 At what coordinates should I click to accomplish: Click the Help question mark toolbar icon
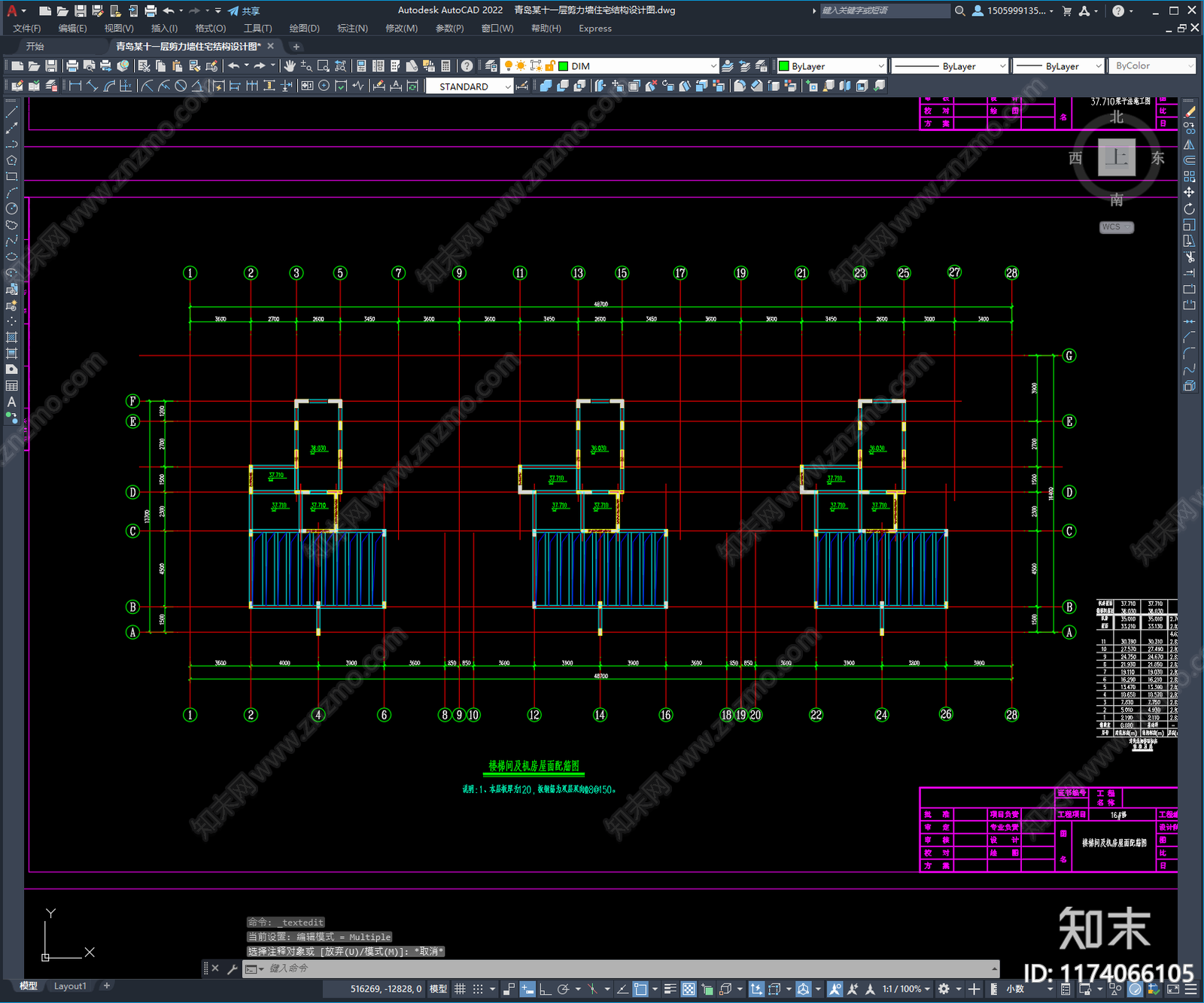click(x=467, y=66)
